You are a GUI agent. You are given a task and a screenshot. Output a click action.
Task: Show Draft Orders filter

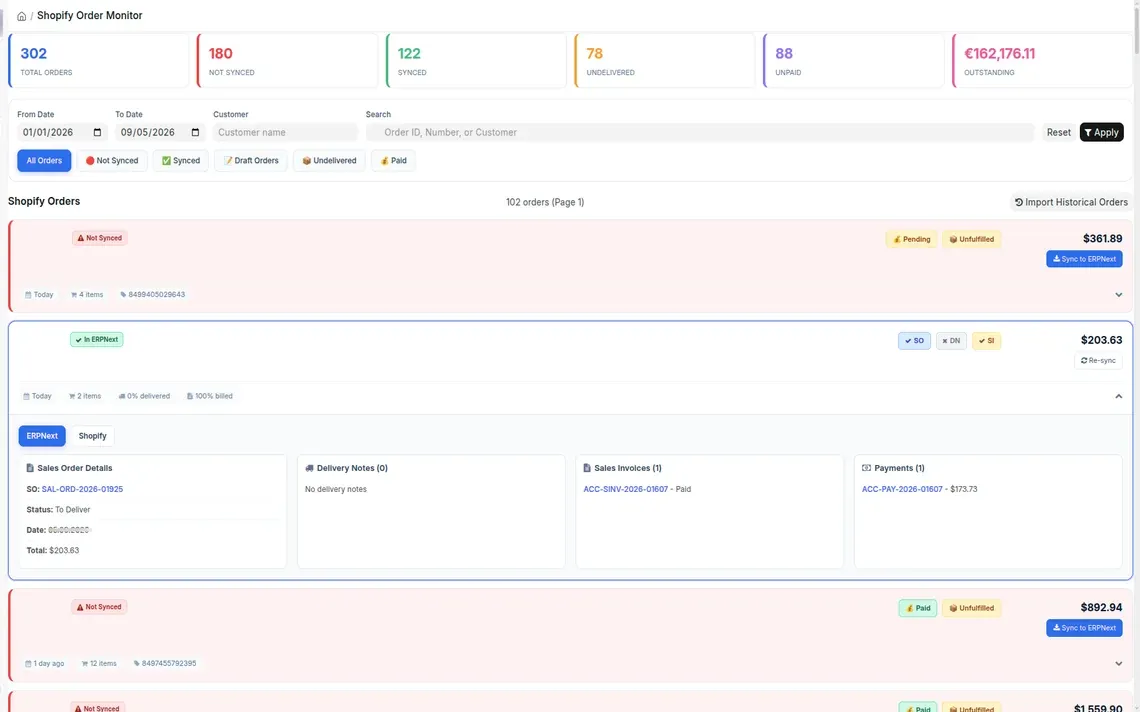tap(251, 161)
